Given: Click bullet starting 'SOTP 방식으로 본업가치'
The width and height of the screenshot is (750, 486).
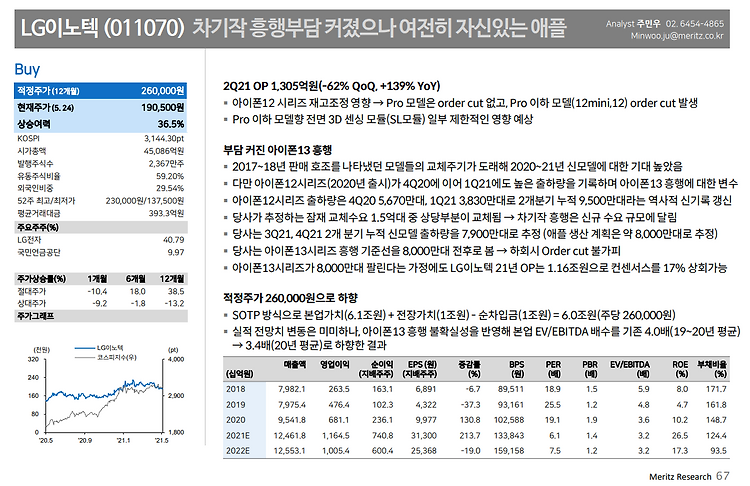Looking at the screenshot, I should [450, 315].
